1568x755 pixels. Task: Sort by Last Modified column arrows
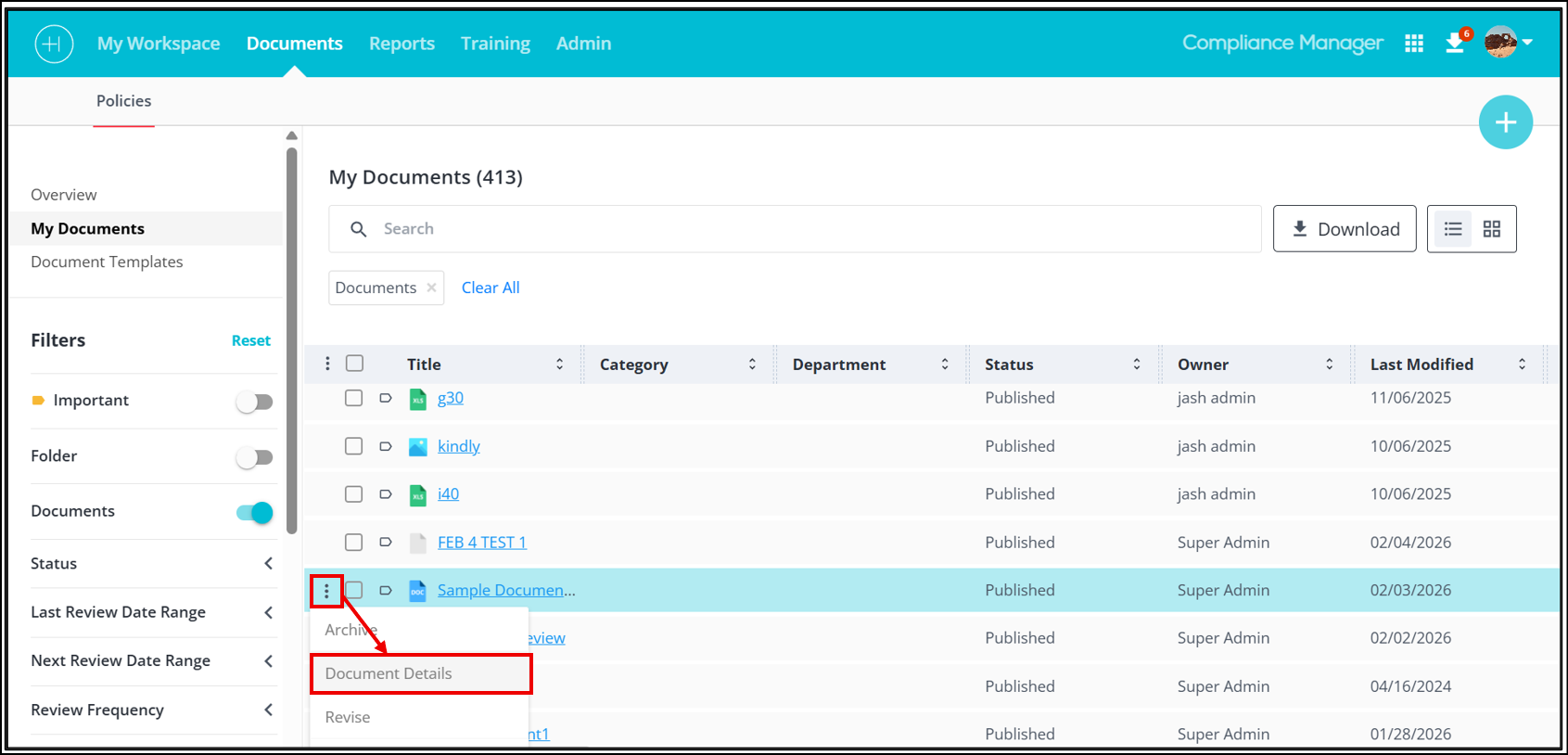(x=1522, y=365)
